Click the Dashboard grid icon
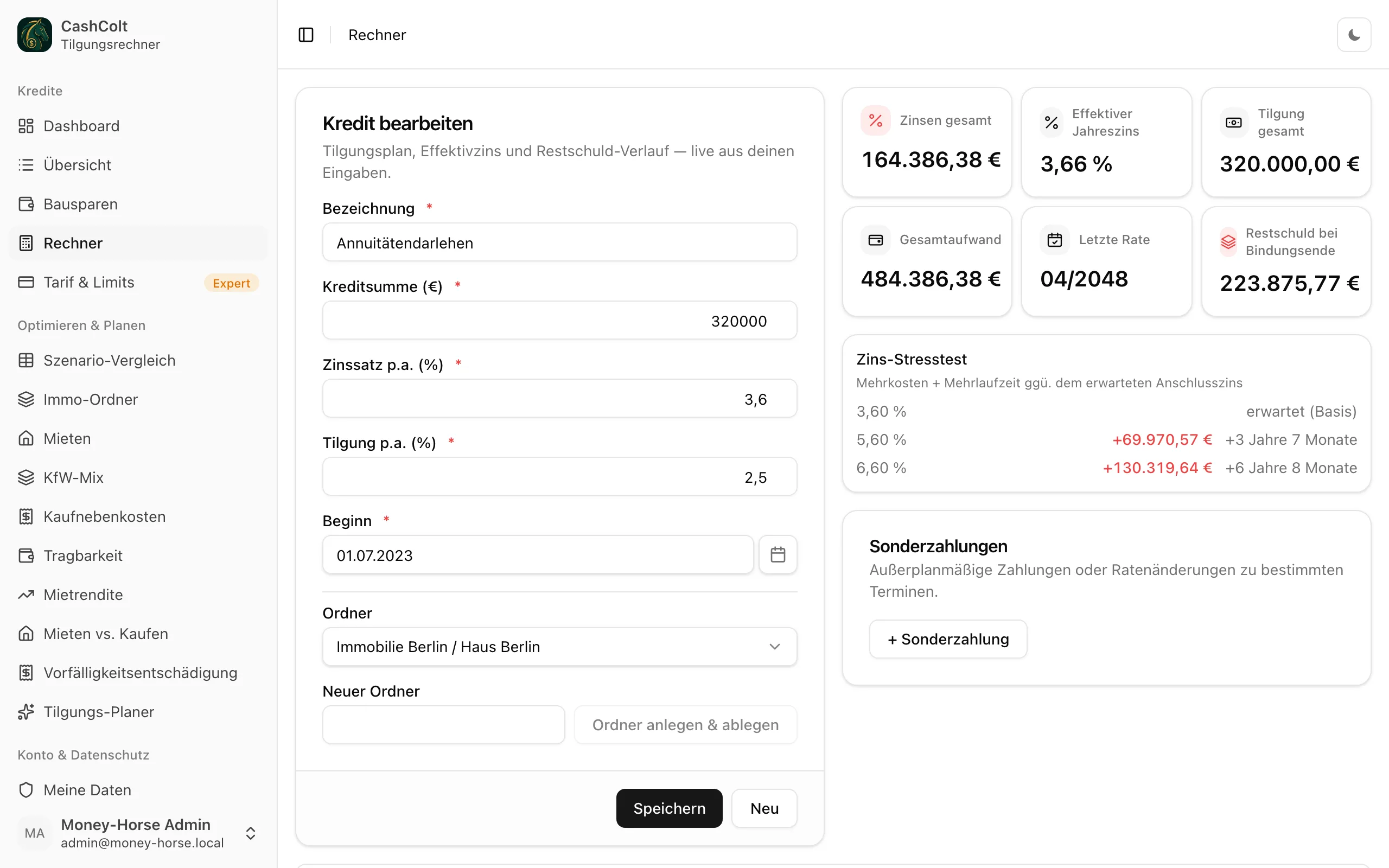Image resolution: width=1389 pixels, height=868 pixels. 26,126
